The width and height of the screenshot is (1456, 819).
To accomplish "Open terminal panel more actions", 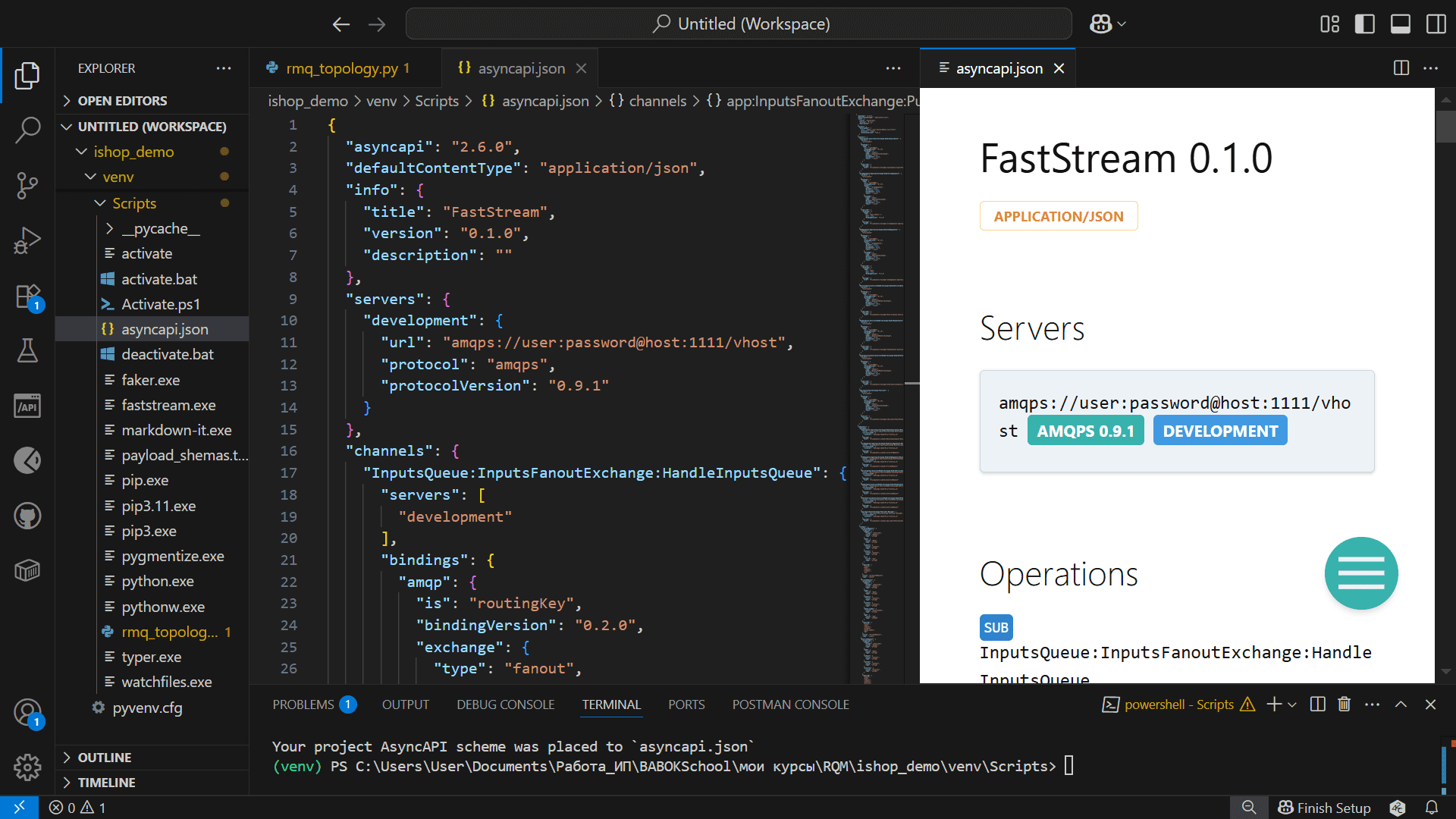I will [x=1373, y=704].
